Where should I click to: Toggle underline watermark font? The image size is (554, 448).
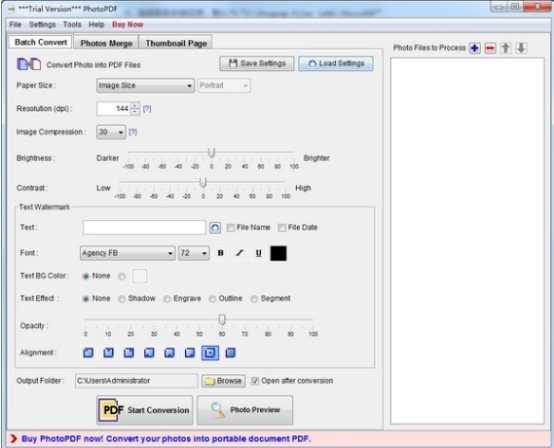click(x=259, y=253)
